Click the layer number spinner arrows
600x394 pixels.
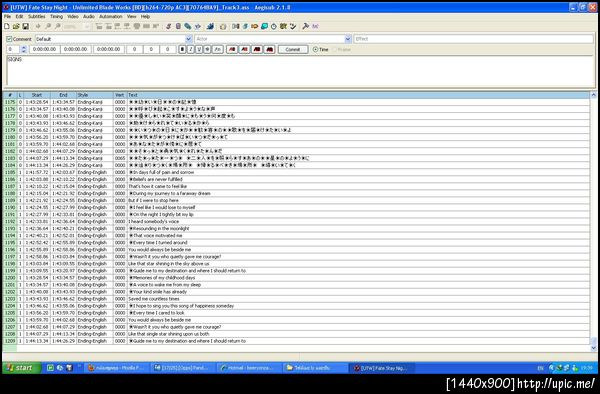tap(24, 49)
